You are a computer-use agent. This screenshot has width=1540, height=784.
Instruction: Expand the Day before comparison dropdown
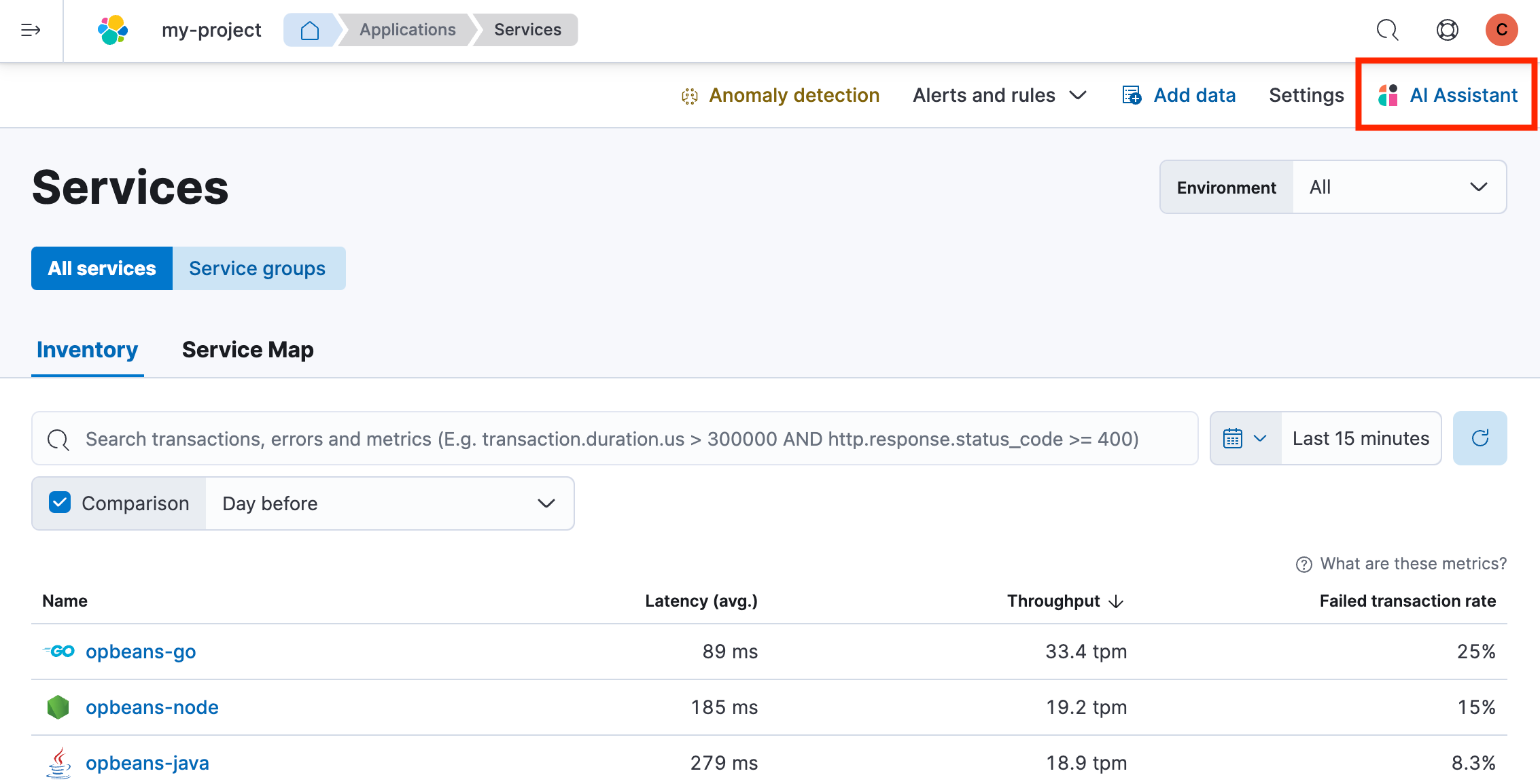[389, 503]
